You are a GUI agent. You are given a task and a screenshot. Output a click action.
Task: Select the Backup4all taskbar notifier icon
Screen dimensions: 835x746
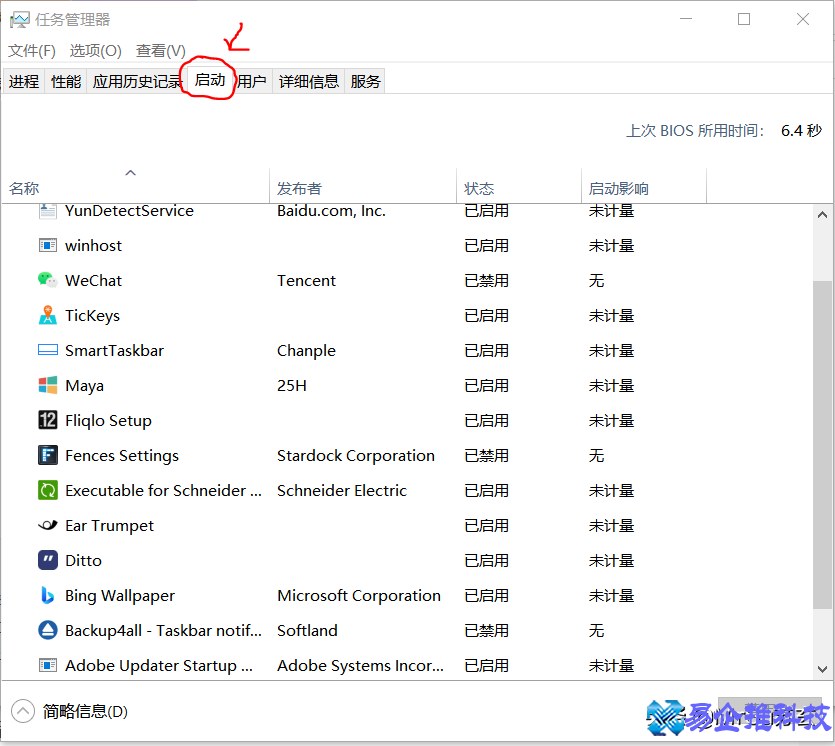48,631
